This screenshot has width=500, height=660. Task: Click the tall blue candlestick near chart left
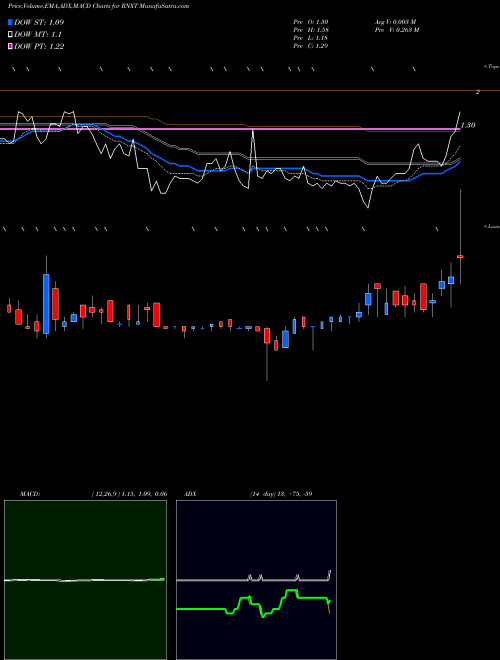pyautogui.click(x=46, y=303)
